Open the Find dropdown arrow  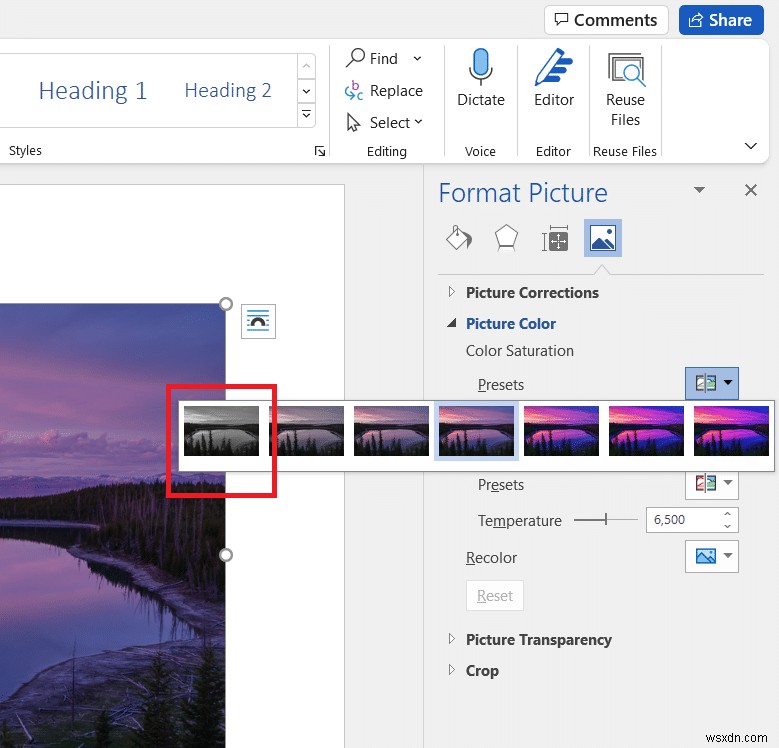[417, 59]
